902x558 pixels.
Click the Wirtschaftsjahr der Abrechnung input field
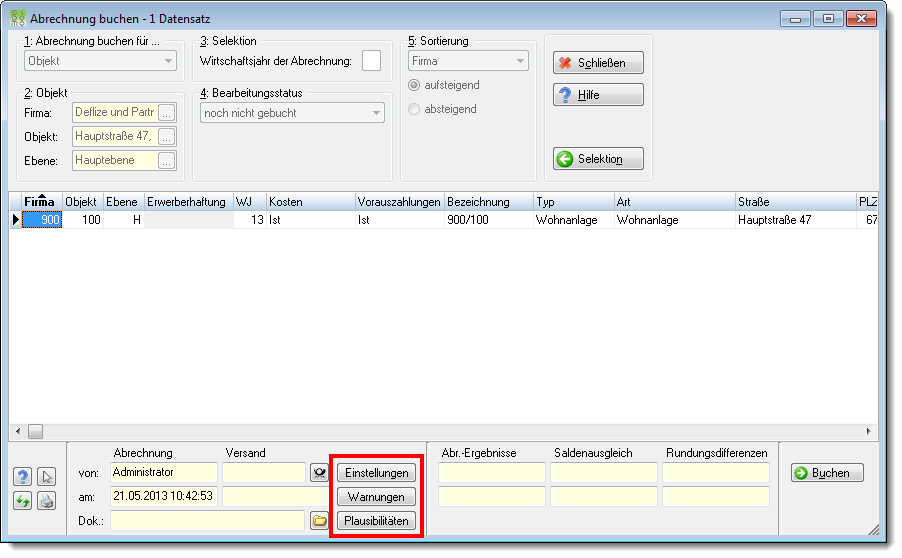(372, 61)
